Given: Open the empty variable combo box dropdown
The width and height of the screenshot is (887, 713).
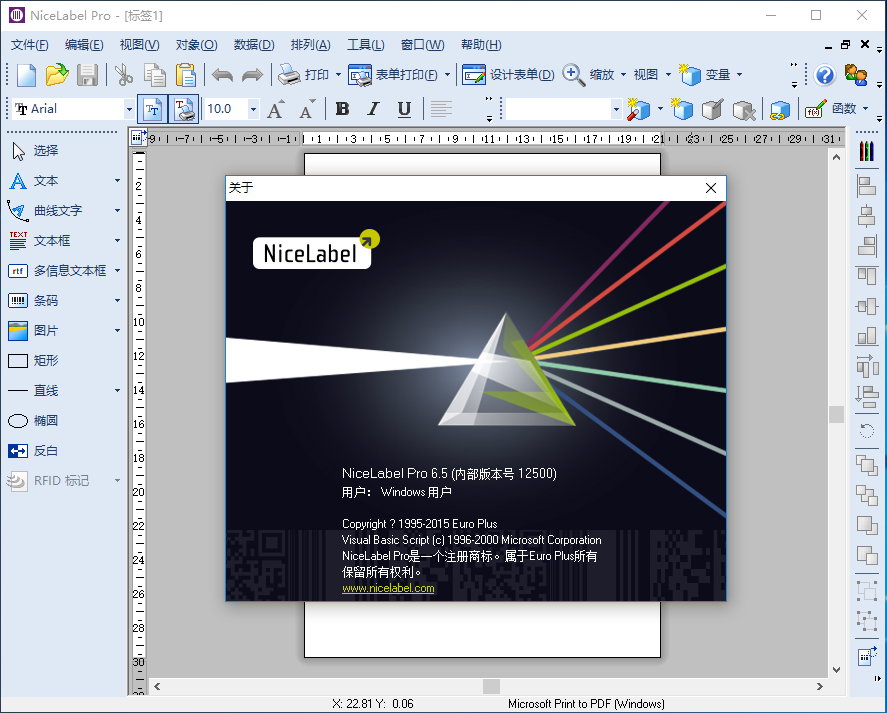Looking at the screenshot, I should (616, 109).
